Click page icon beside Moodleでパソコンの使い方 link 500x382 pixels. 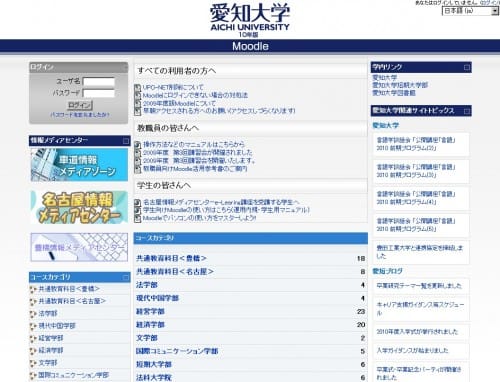[138, 218]
